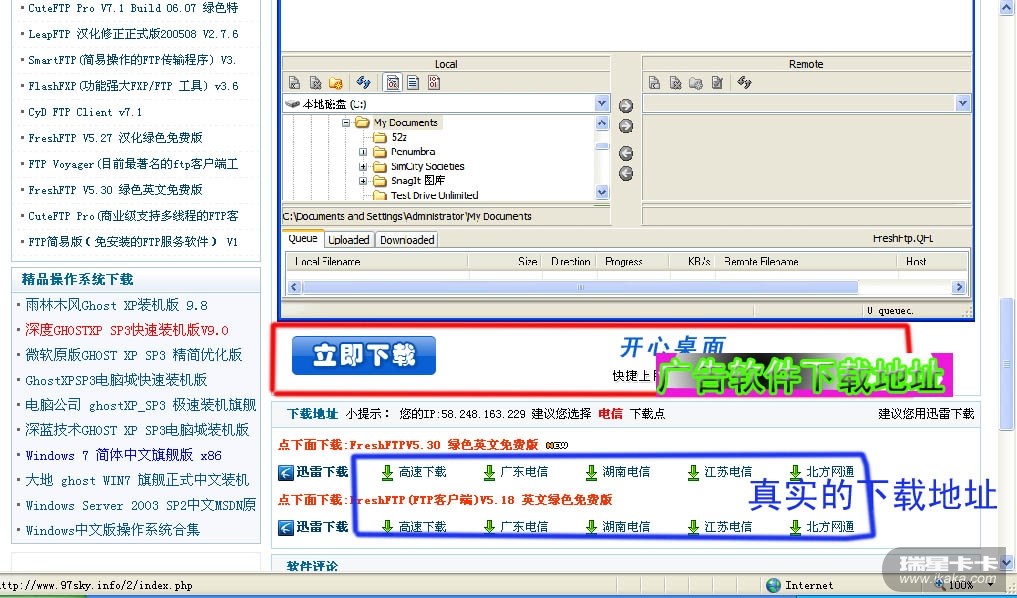Open red link 深度GHOSTXP SP3快速装机版V9.0

[126, 330]
